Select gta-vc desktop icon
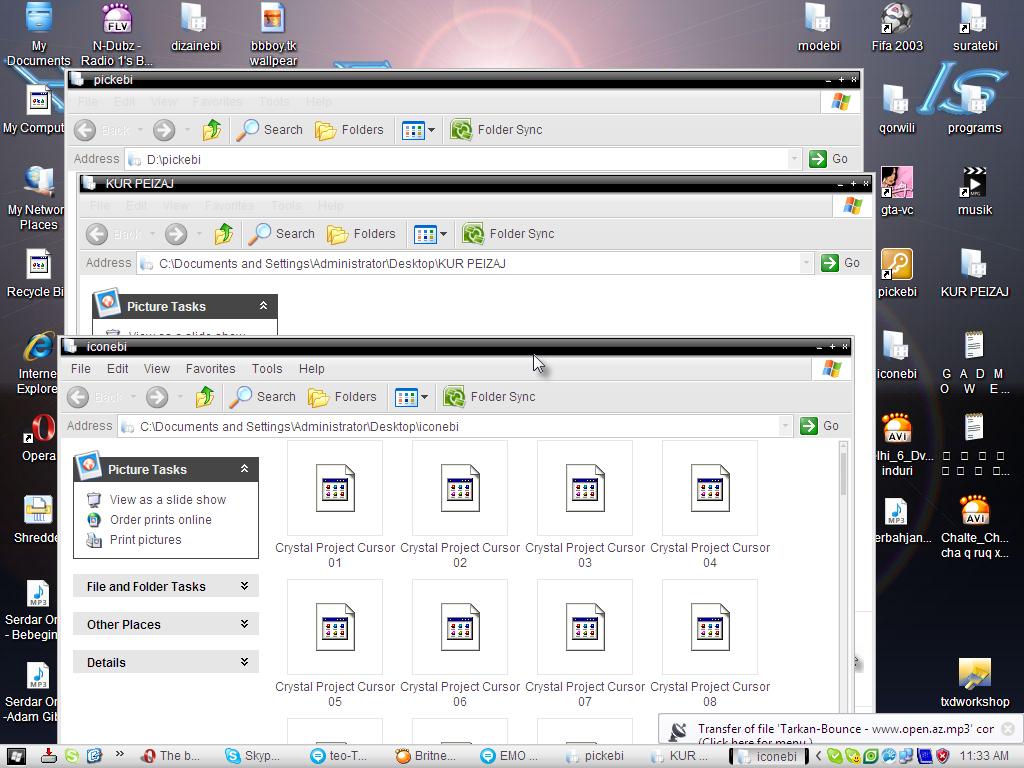 pos(897,191)
